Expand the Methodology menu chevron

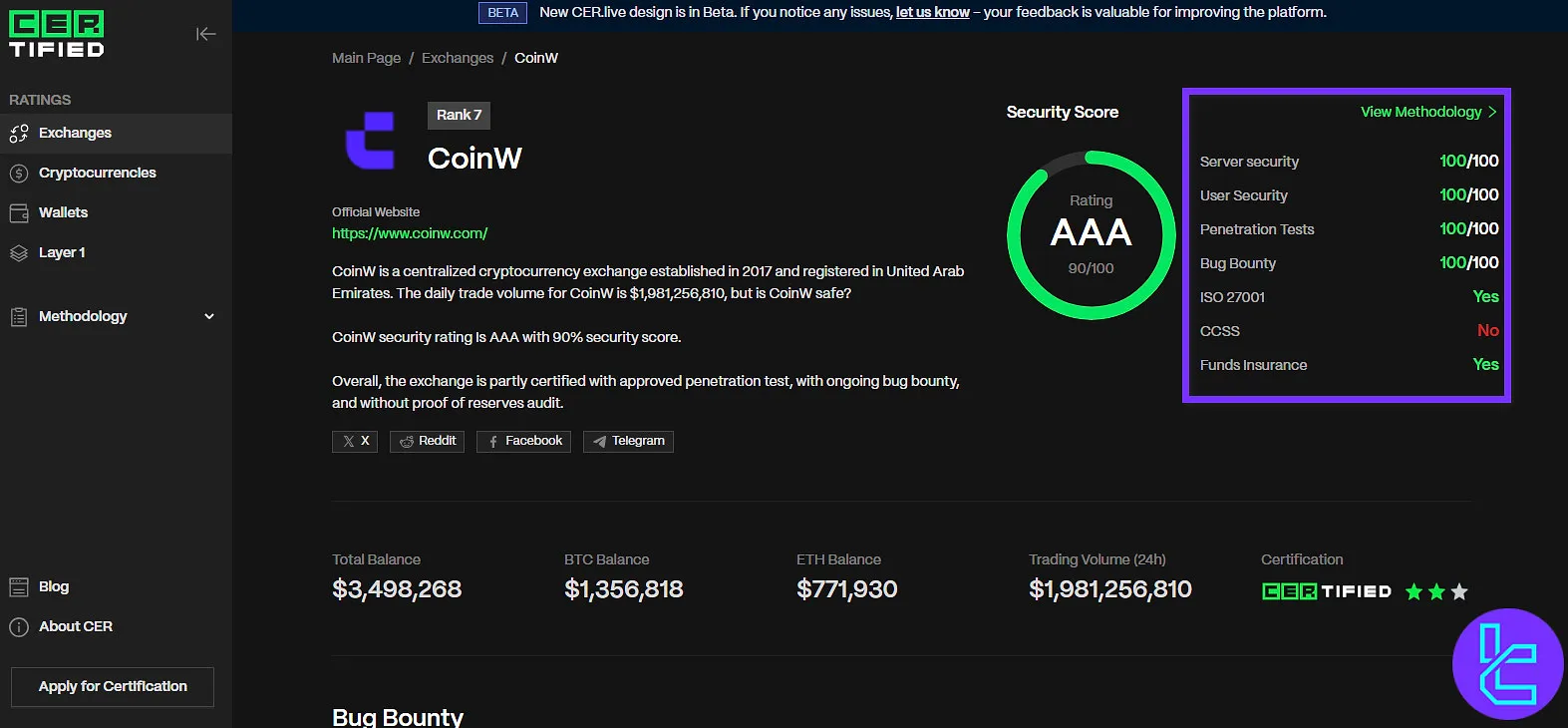tap(209, 316)
